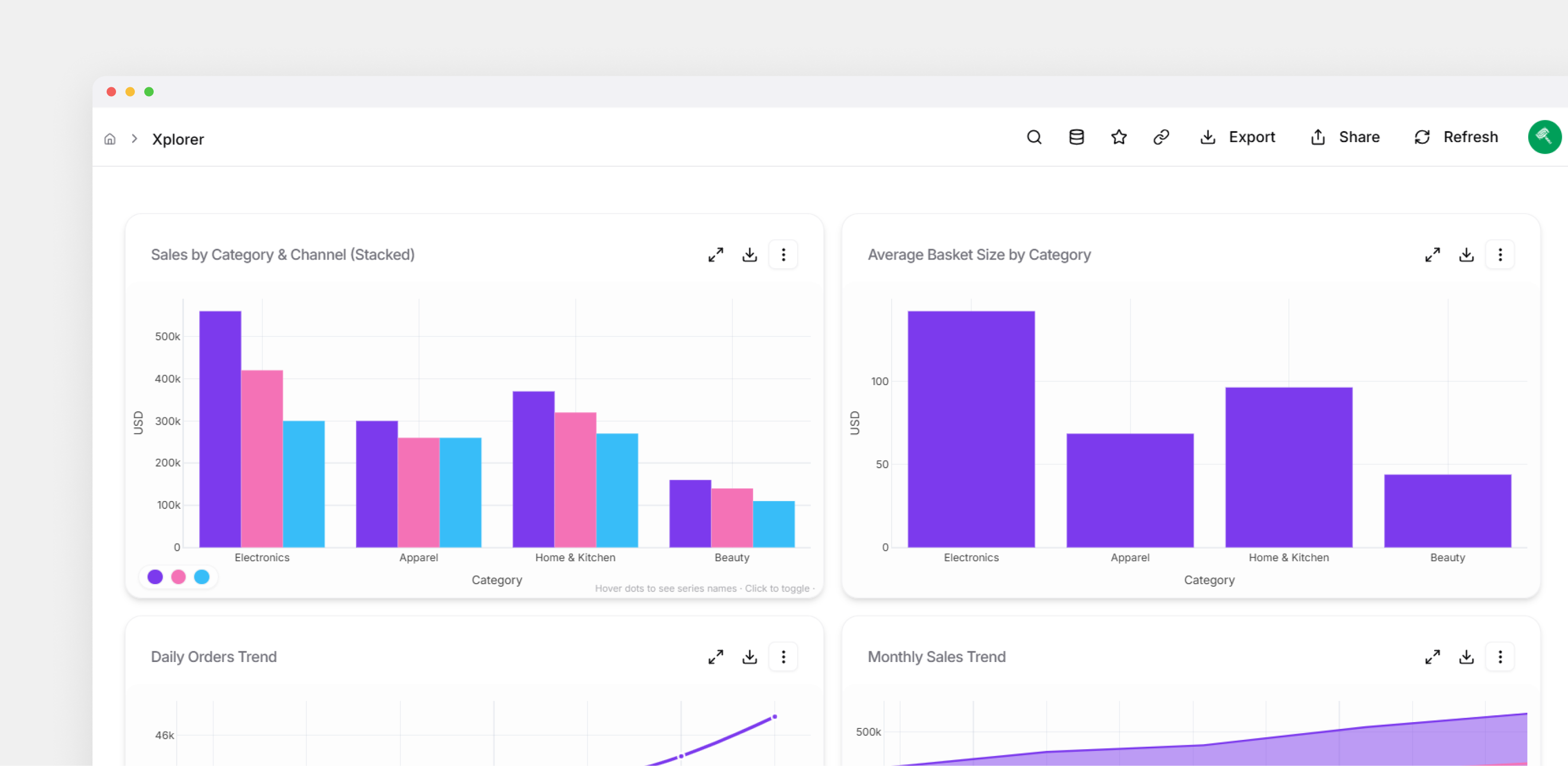Expand Monthly Sales Trend chart fullscreen
This screenshot has height=766, width=1568.
pos(1432,656)
